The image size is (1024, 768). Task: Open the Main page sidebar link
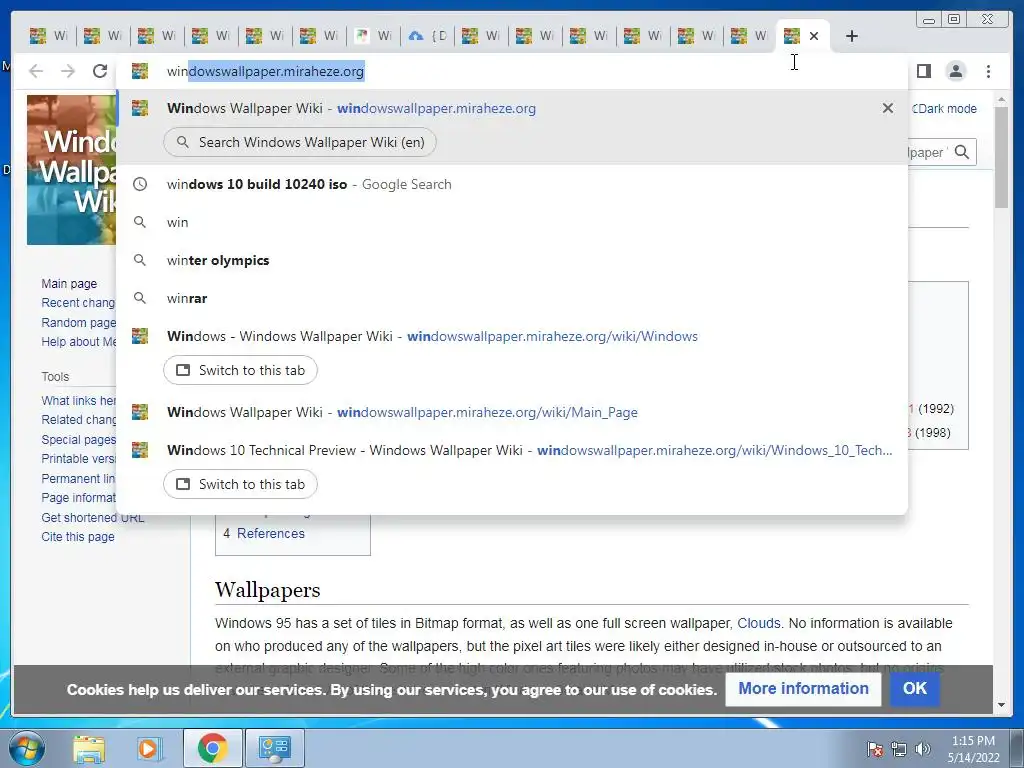(69, 283)
